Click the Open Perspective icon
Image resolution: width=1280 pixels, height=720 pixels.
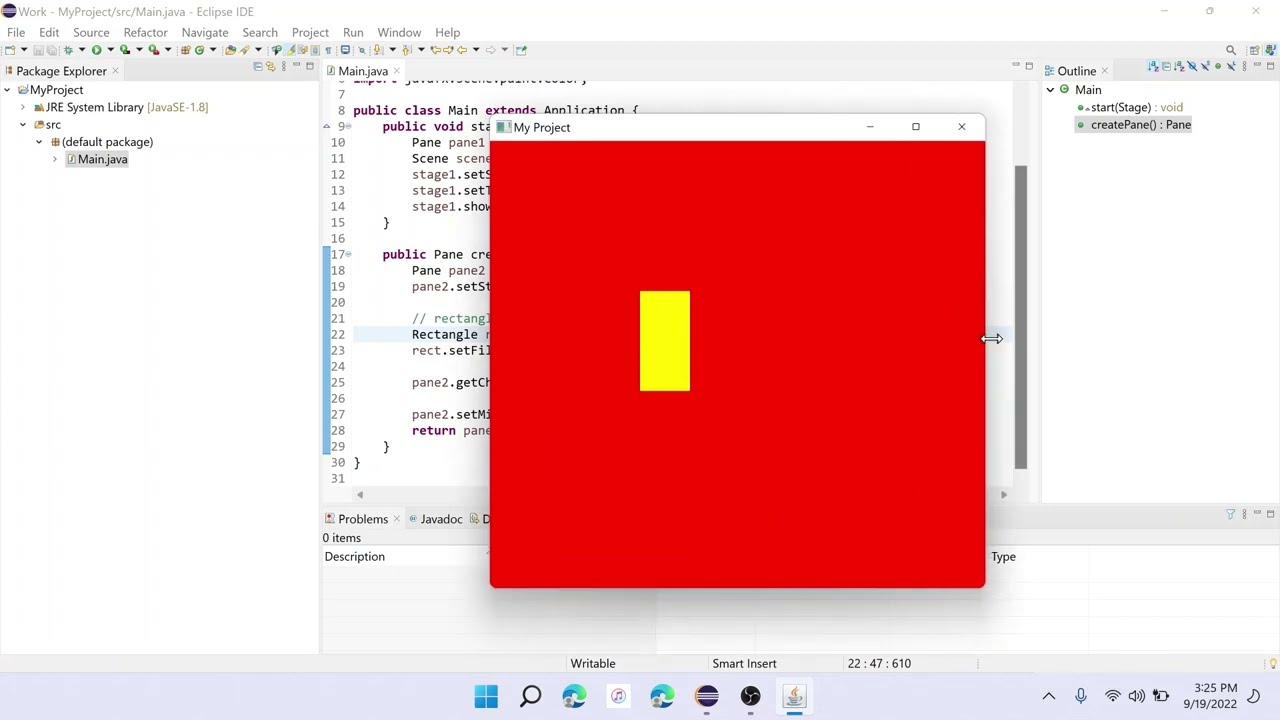[x=1254, y=50]
